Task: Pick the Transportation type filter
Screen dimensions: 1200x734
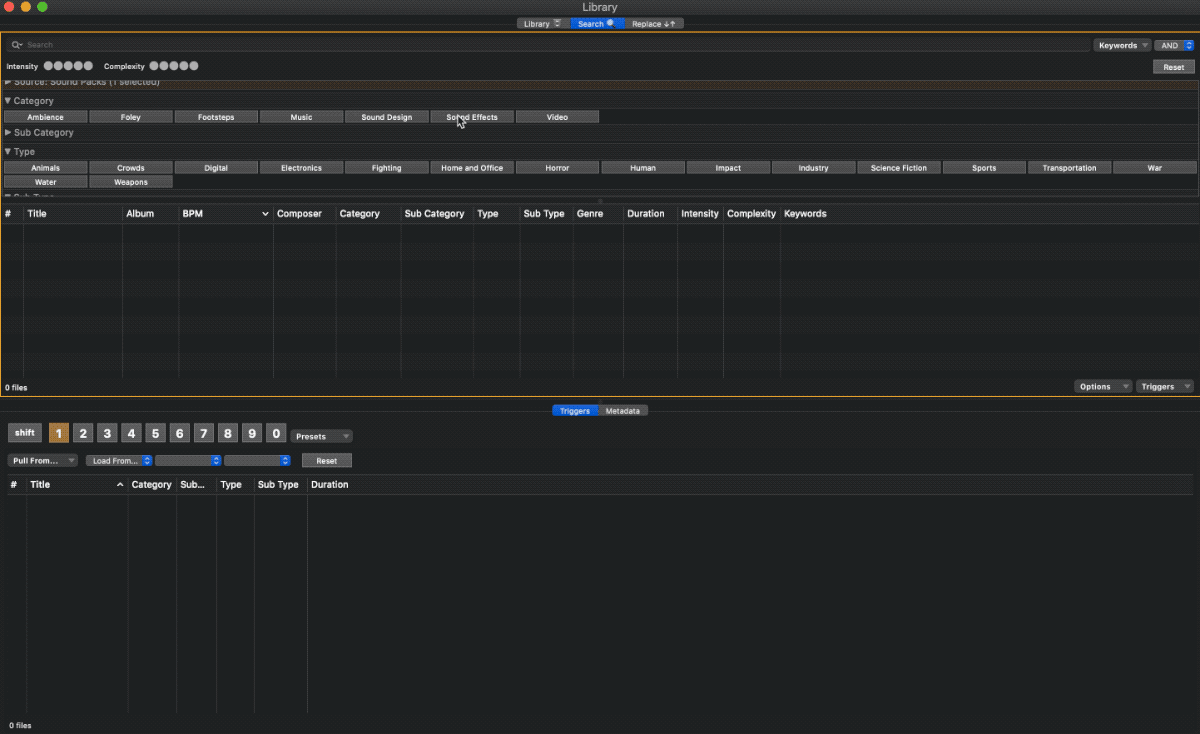Action: pyautogui.click(x=1069, y=168)
